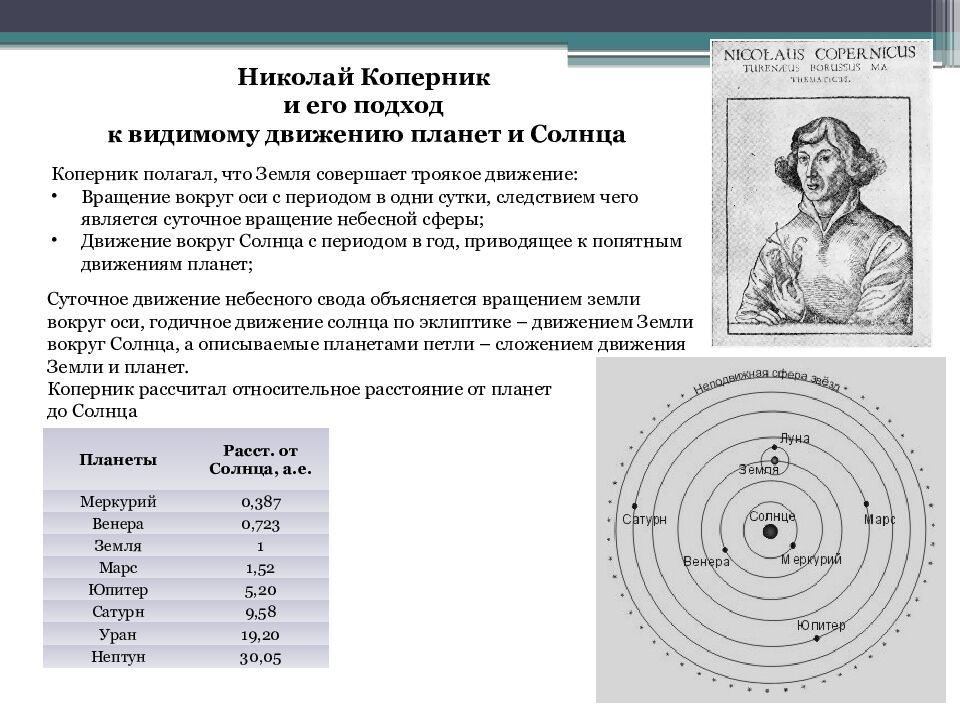
Task: Click the value 30,05 in the Нептун row
Action: pos(259,657)
